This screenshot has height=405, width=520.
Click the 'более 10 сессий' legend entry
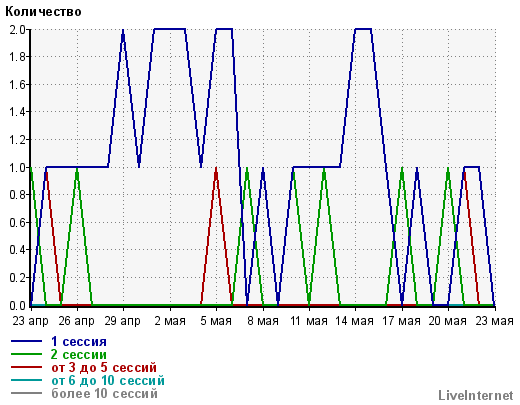point(104,393)
